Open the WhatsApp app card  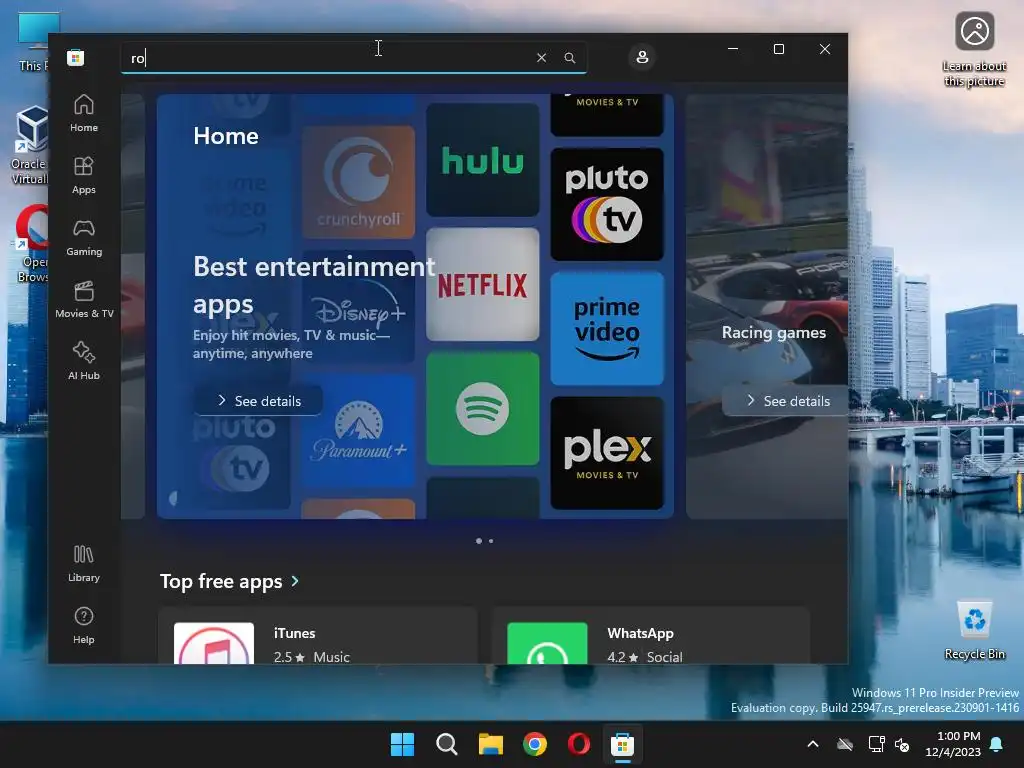tap(652, 635)
